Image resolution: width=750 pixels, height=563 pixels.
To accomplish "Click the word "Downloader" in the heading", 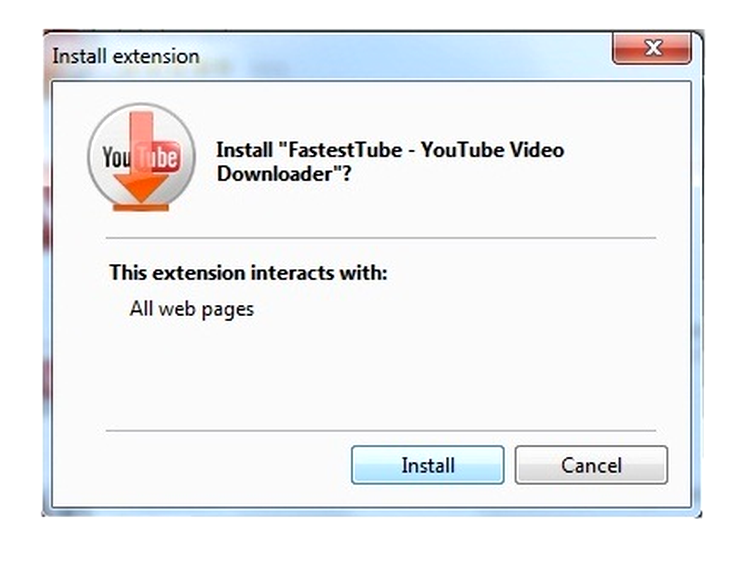I will click(x=275, y=174).
